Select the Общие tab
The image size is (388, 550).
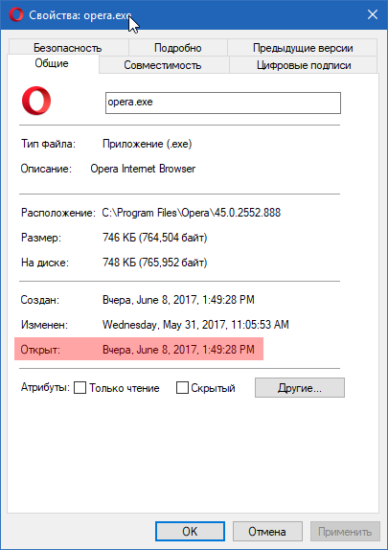52,63
